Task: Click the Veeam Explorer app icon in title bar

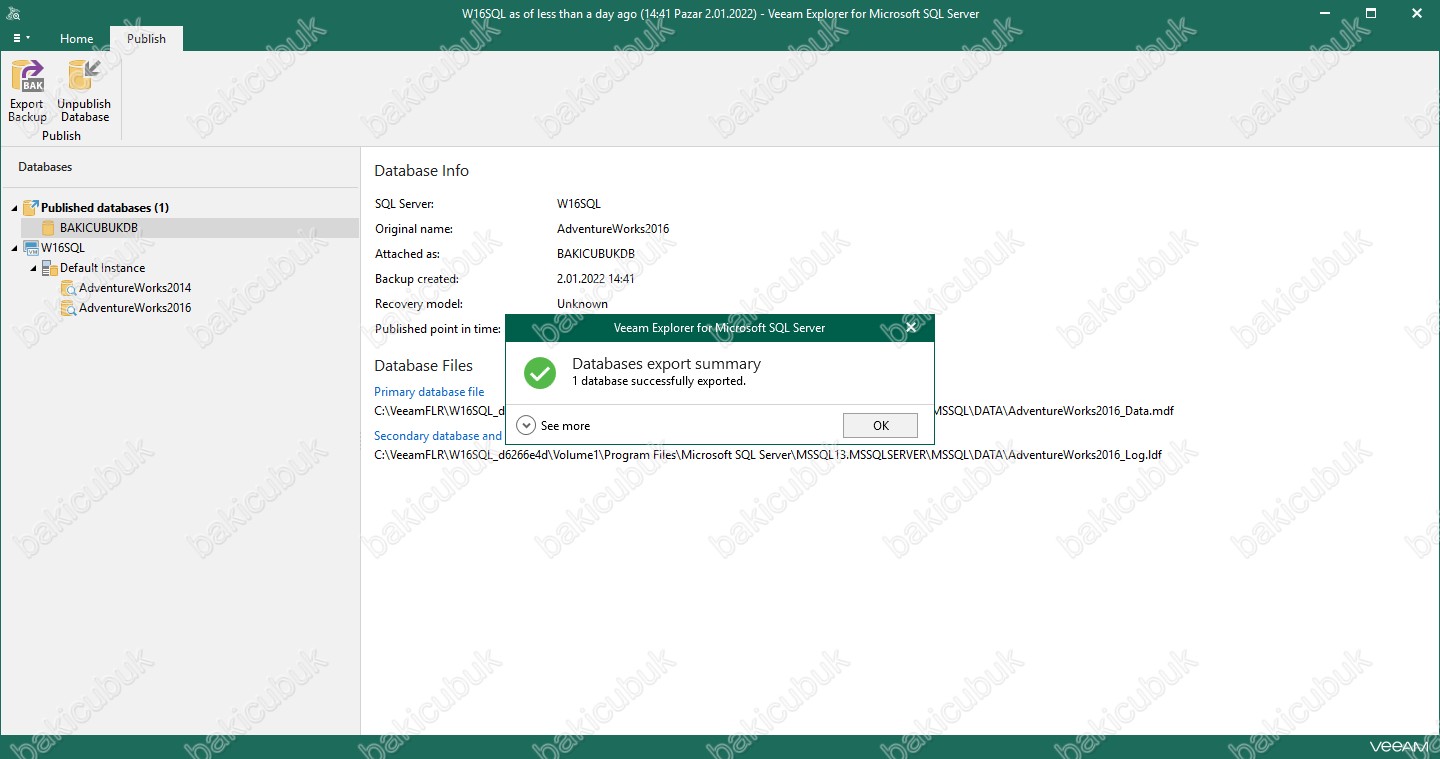Action: (x=13, y=14)
